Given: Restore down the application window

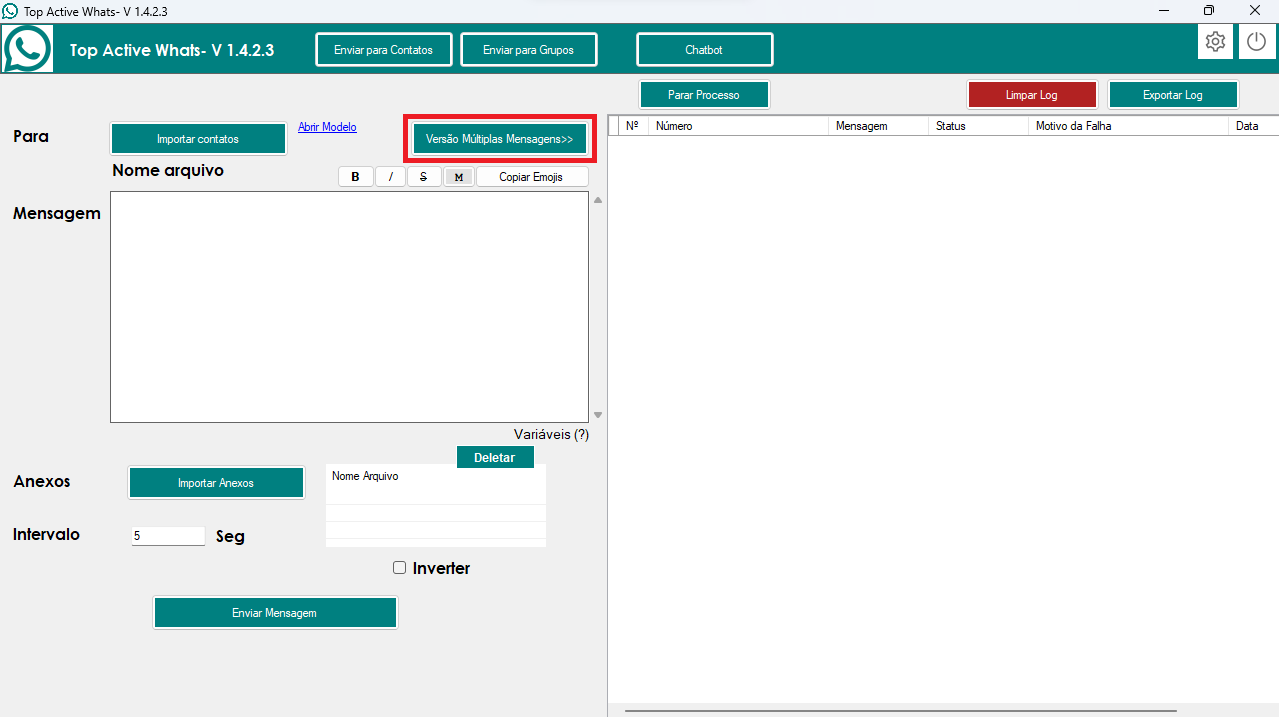Looking at the screenshot, I should pyautogui.click(x=1209, y=11).
